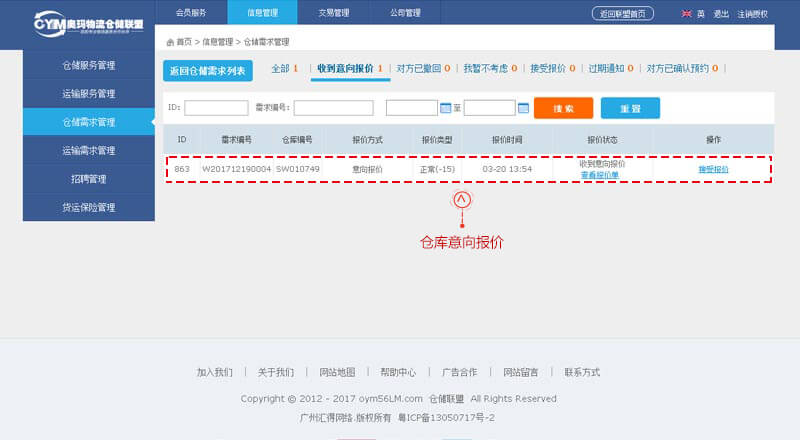
Task: Select the 全部 filter tab
Action: (x=284, y=68)
